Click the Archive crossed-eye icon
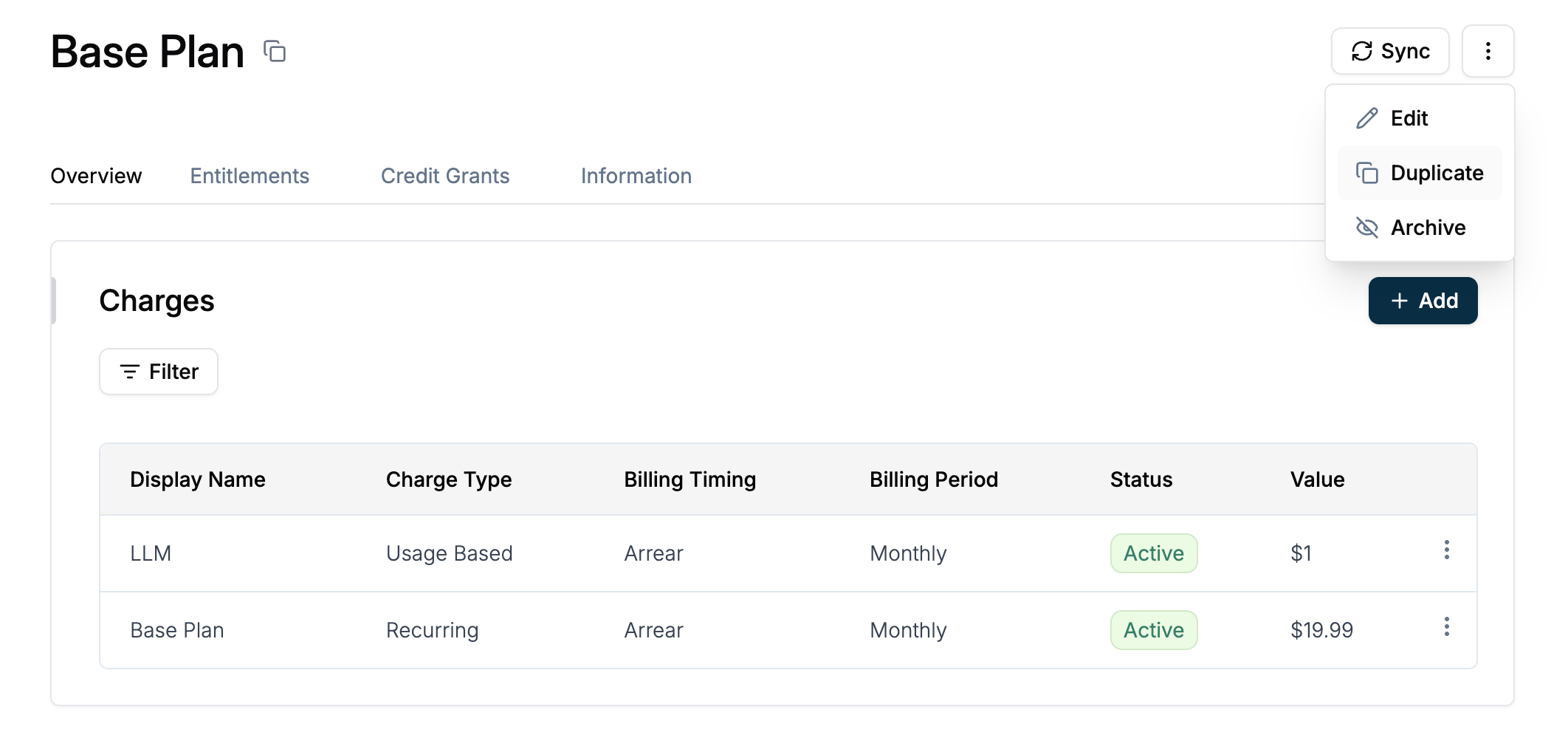The height and width of the screenshot is (752, 1568). point(1366,228)
